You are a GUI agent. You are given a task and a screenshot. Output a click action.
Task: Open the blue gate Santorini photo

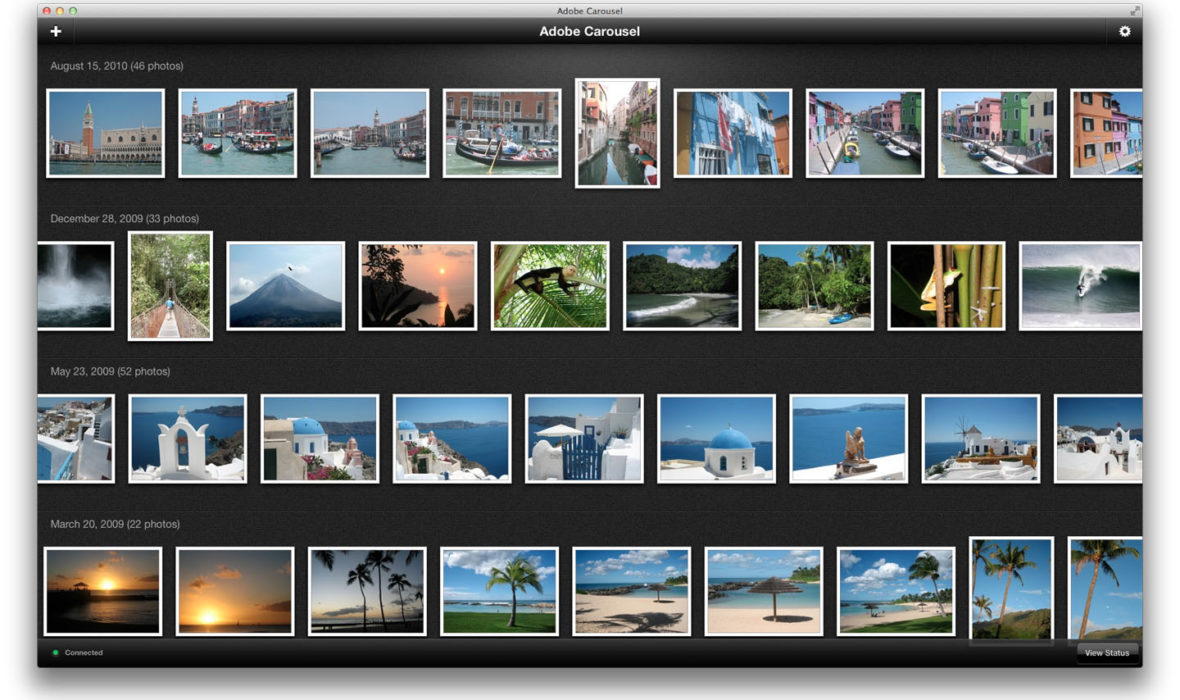coord(583,439)
